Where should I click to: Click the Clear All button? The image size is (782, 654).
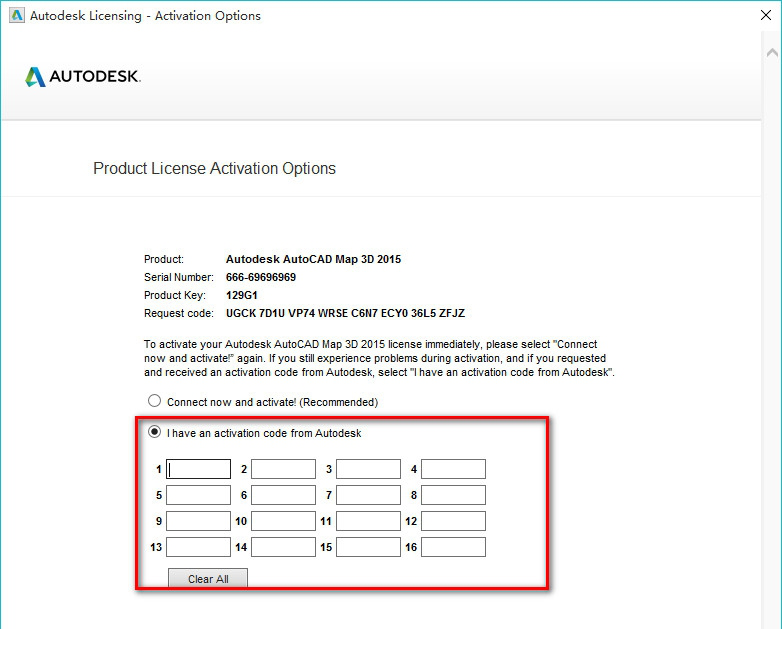point(208,579)
